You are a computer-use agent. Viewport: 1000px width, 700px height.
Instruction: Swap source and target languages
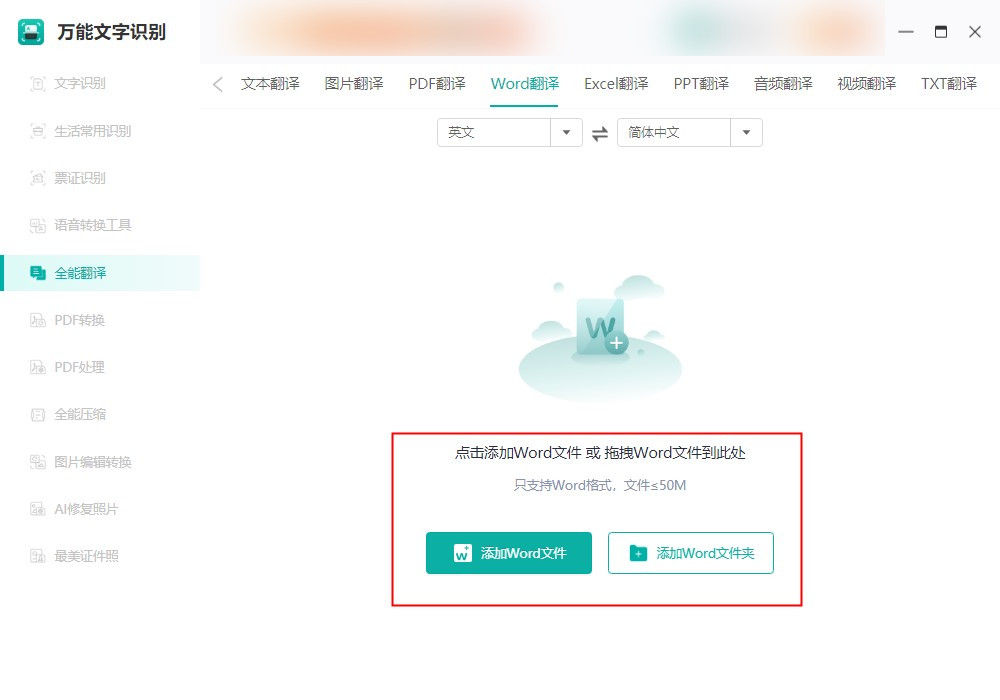(x=599, y=133)
